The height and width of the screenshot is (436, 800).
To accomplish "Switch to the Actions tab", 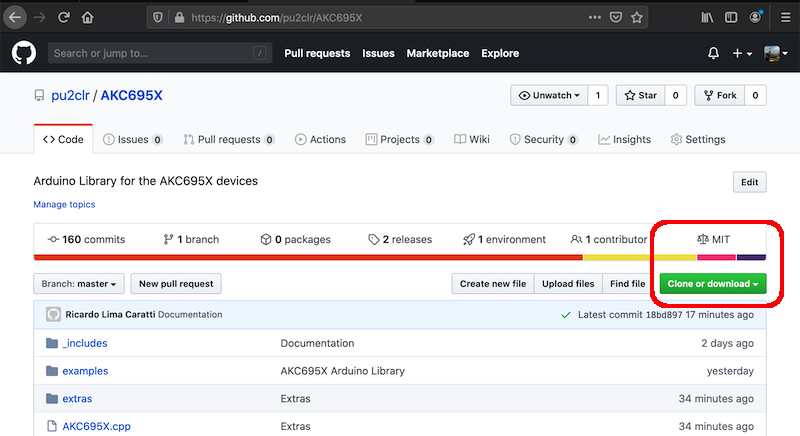I will (x=320, y=139).
